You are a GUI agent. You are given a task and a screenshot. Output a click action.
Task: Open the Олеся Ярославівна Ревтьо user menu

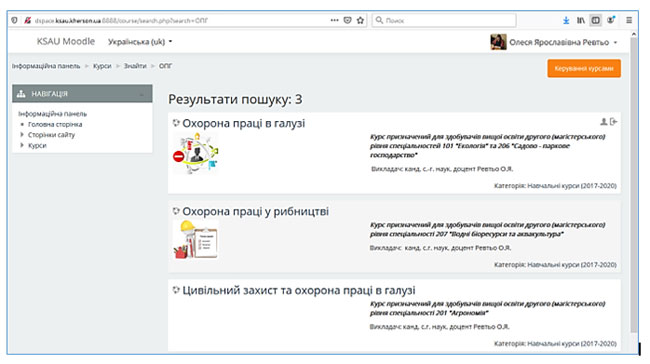click(563, 42)
